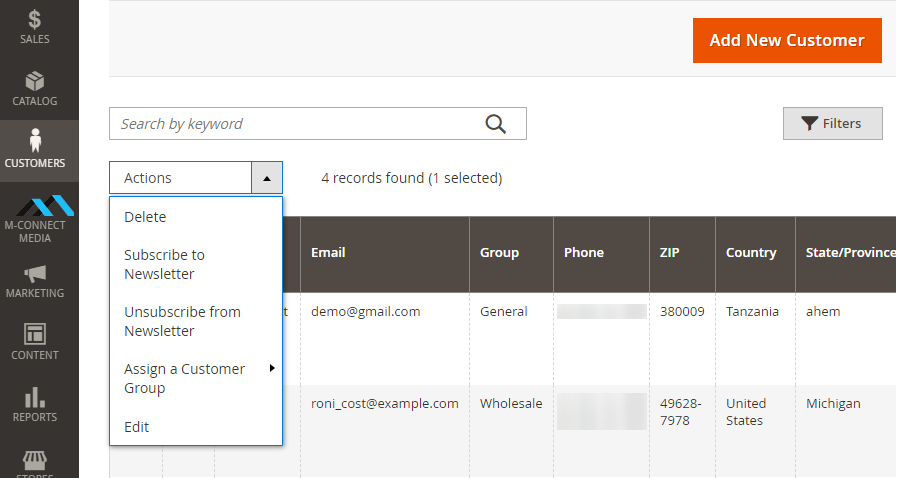906x478 pixels.
Task: Open the Marketing megaphone icon
Action: click(35, 280)
